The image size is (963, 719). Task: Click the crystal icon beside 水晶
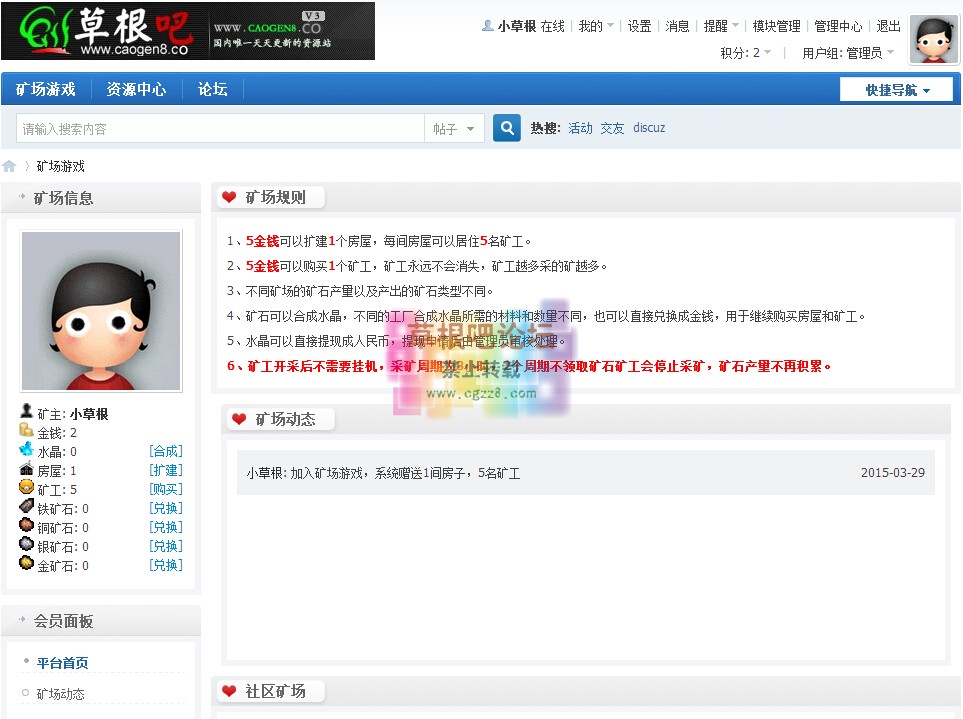(x=25, y=450)
